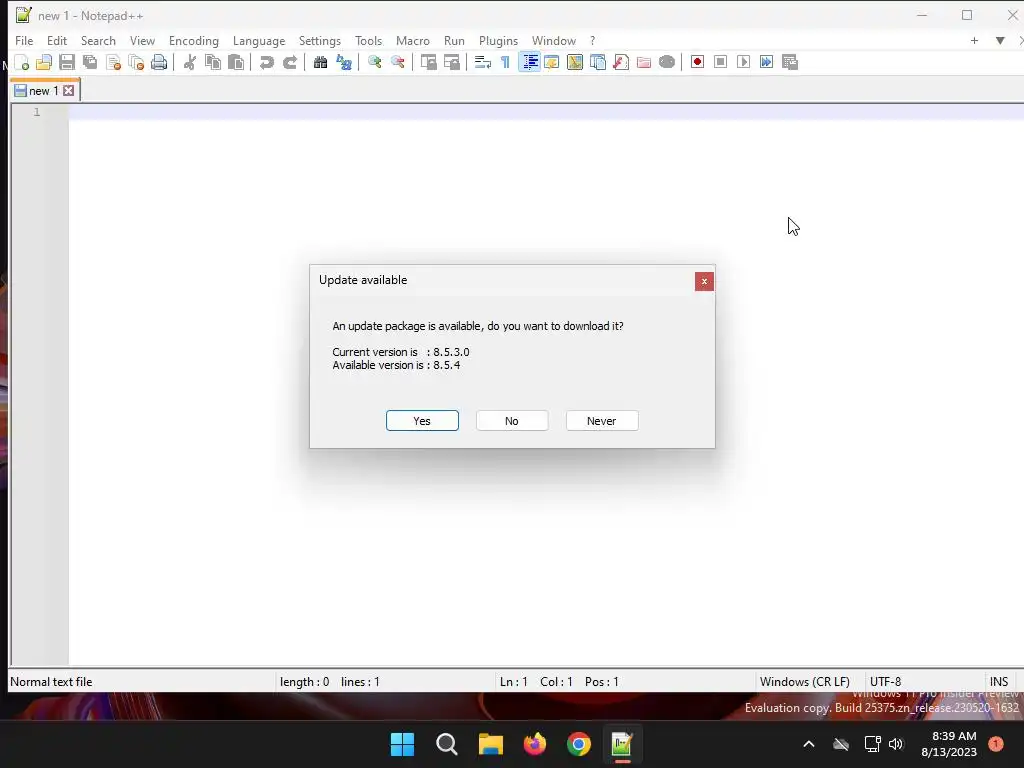Open the triangle dropdown beside the plus

(1000, 40)
